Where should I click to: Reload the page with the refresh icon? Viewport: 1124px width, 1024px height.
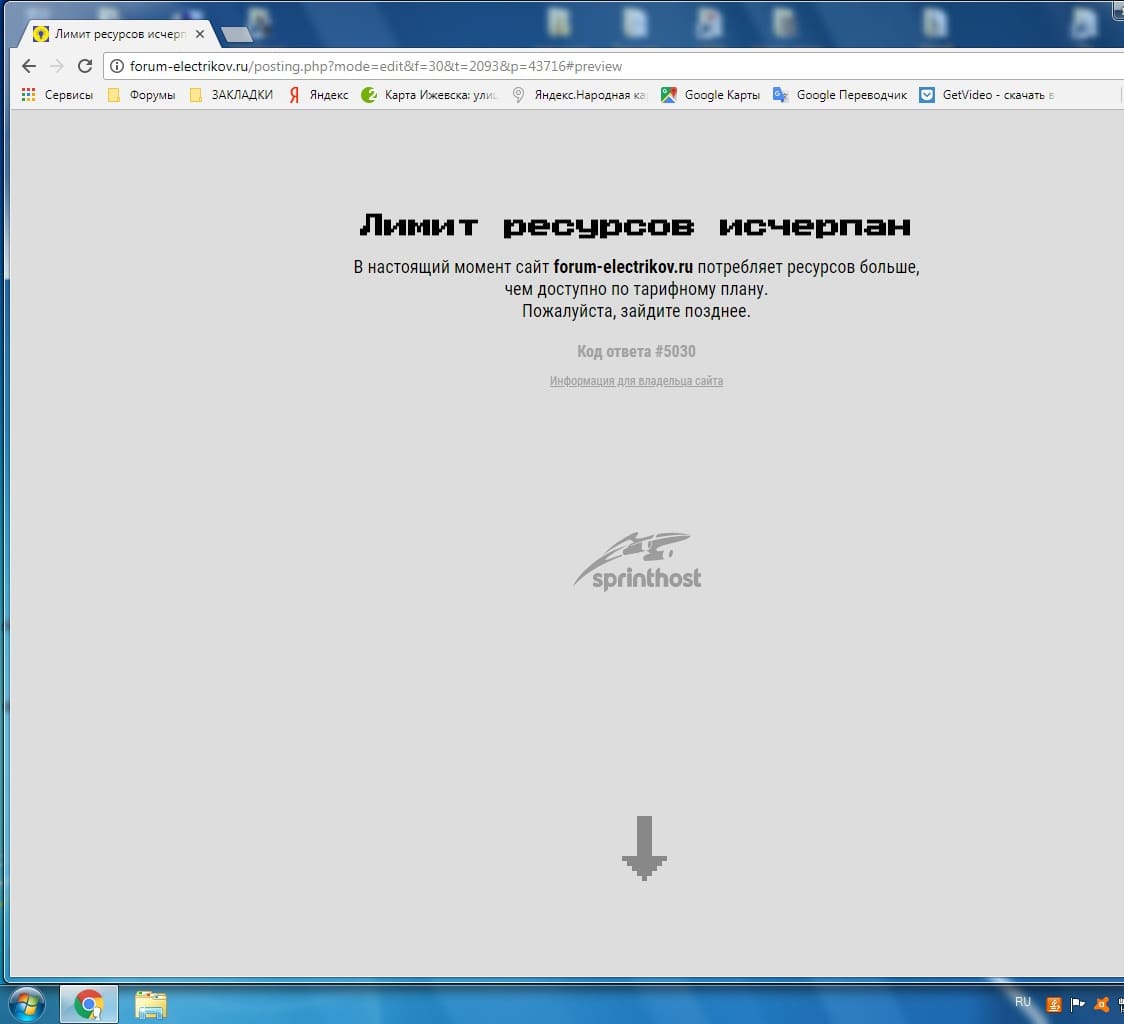click(x=85, y=66)
